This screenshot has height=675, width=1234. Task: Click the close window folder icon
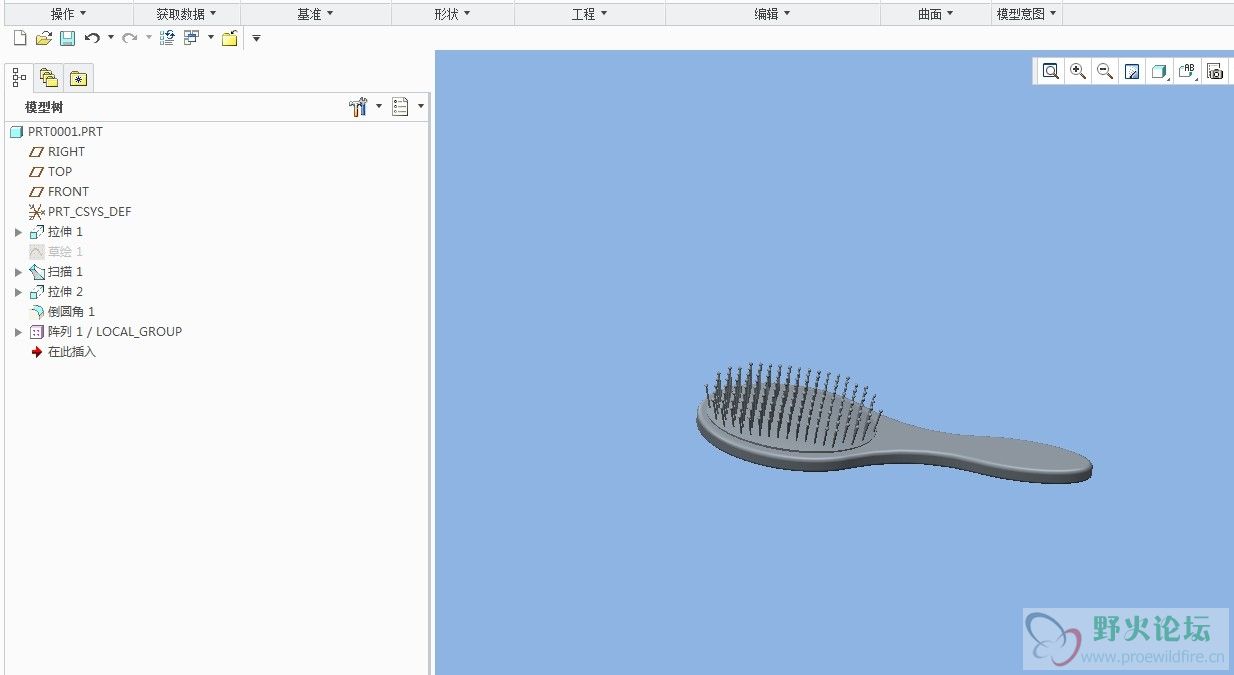230,38
